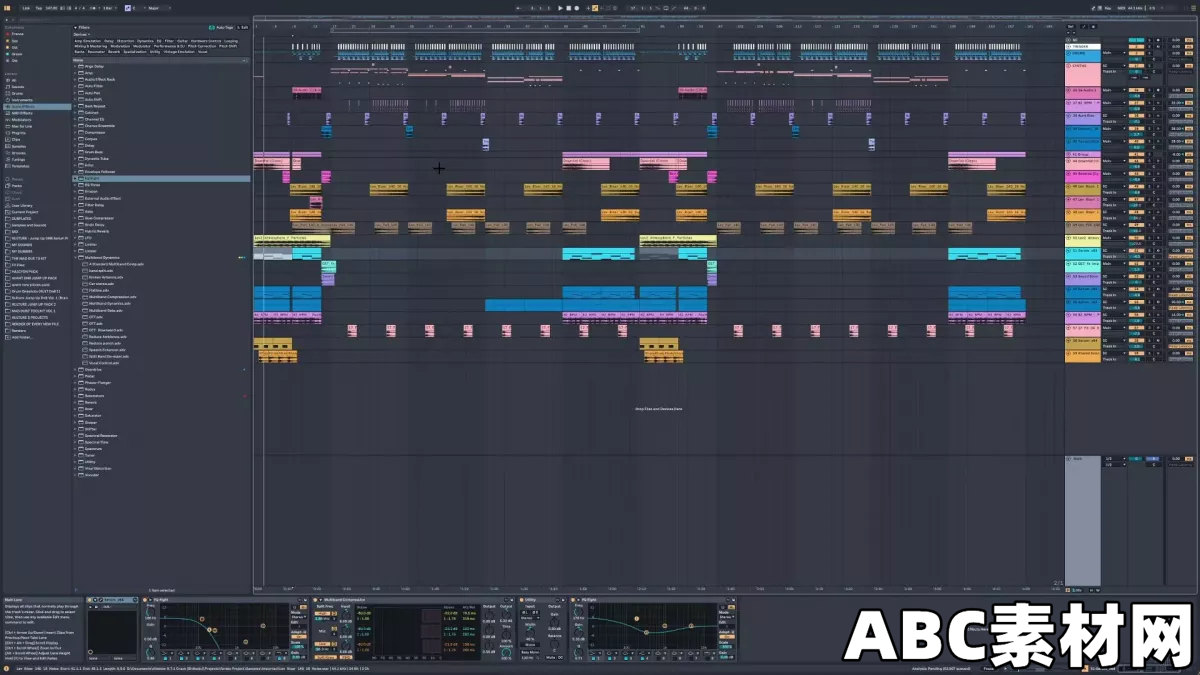Click the Tap tempo button
1200x675 pixels.
[x=38, y=7]
